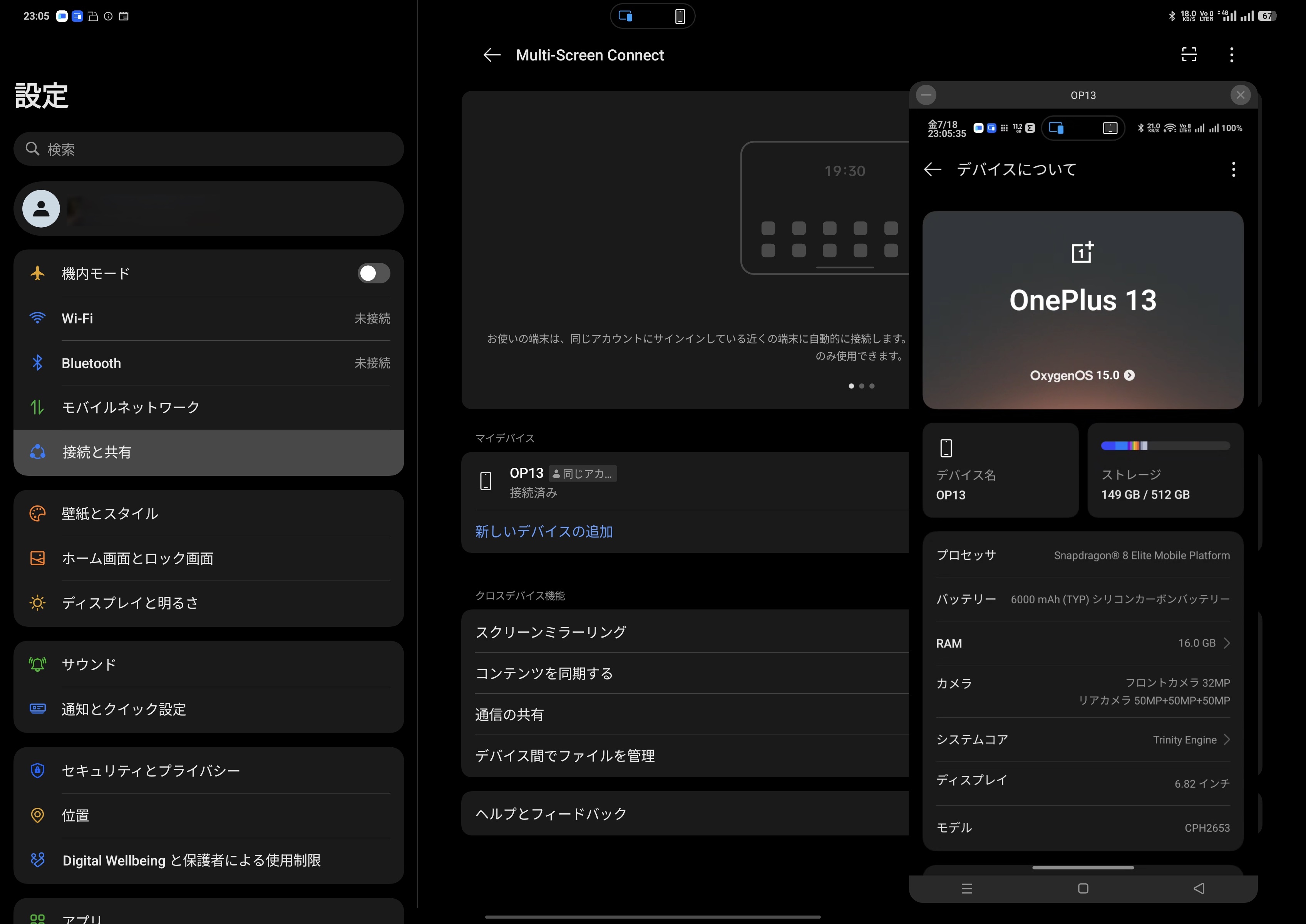The height and width of the screenshot is (924, 1306).
Task: Tap the search magnifier icon
Action: tap(32, 149)
